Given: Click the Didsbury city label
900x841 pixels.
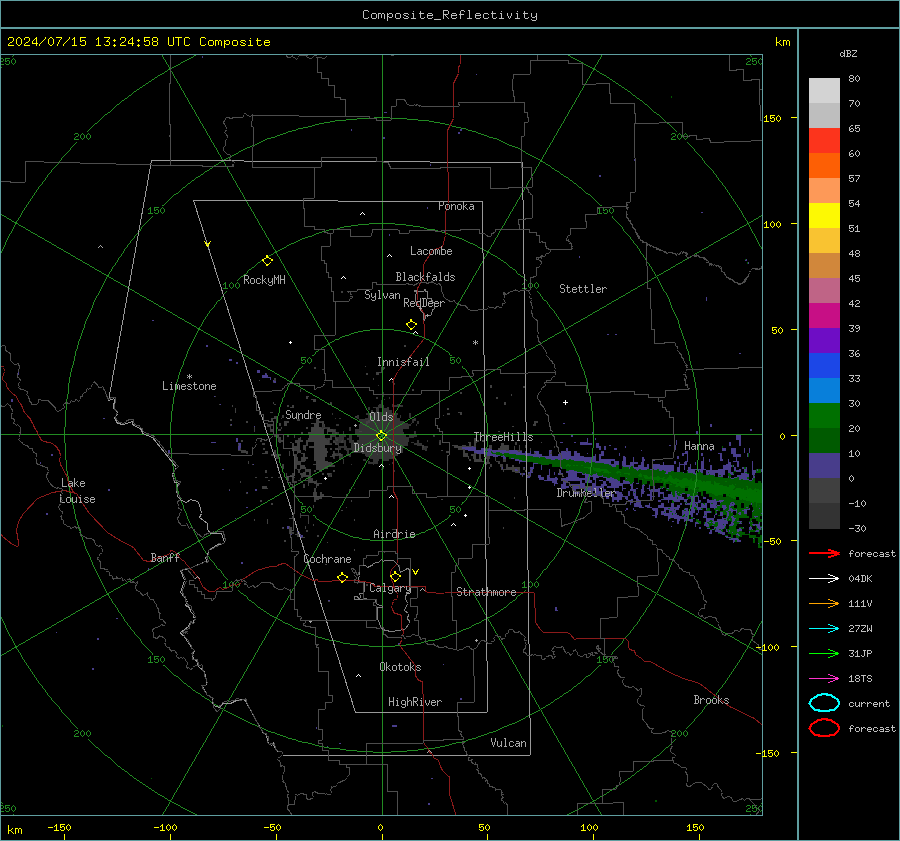Looking at the screenshot, I should point(377,448).
